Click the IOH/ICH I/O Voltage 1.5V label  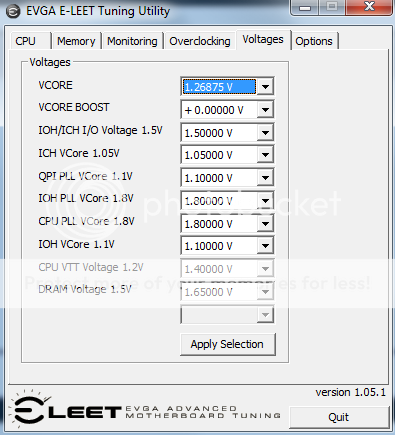pos(100,130)
